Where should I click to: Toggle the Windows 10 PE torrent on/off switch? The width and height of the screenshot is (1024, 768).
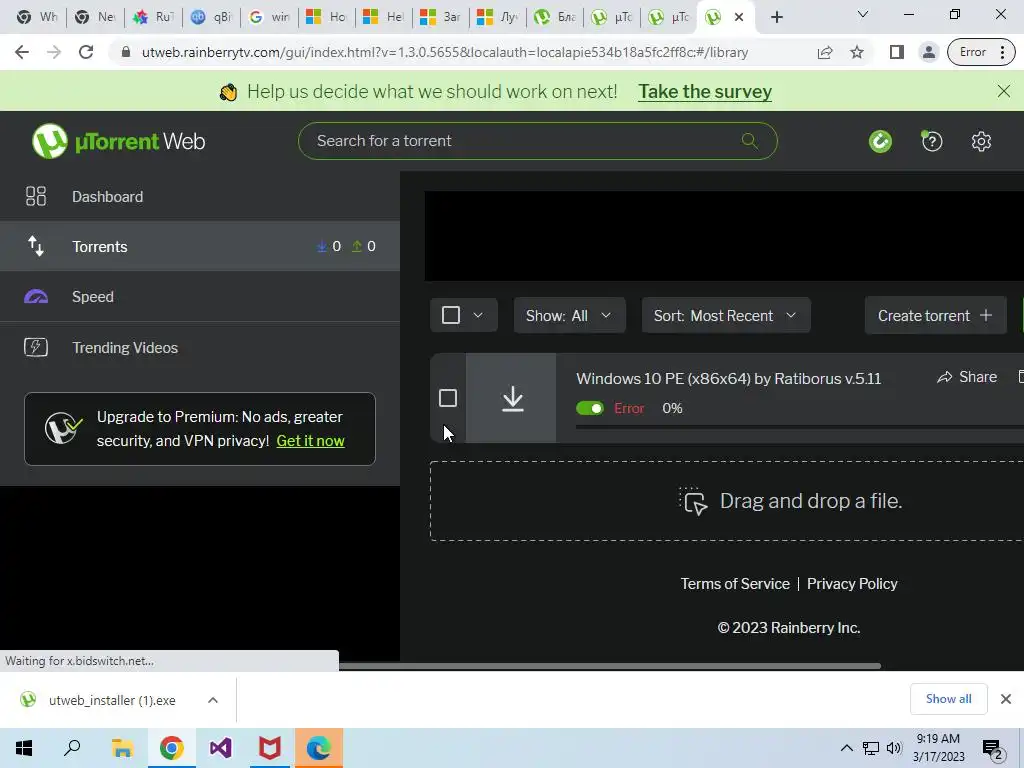pos(590,408)
